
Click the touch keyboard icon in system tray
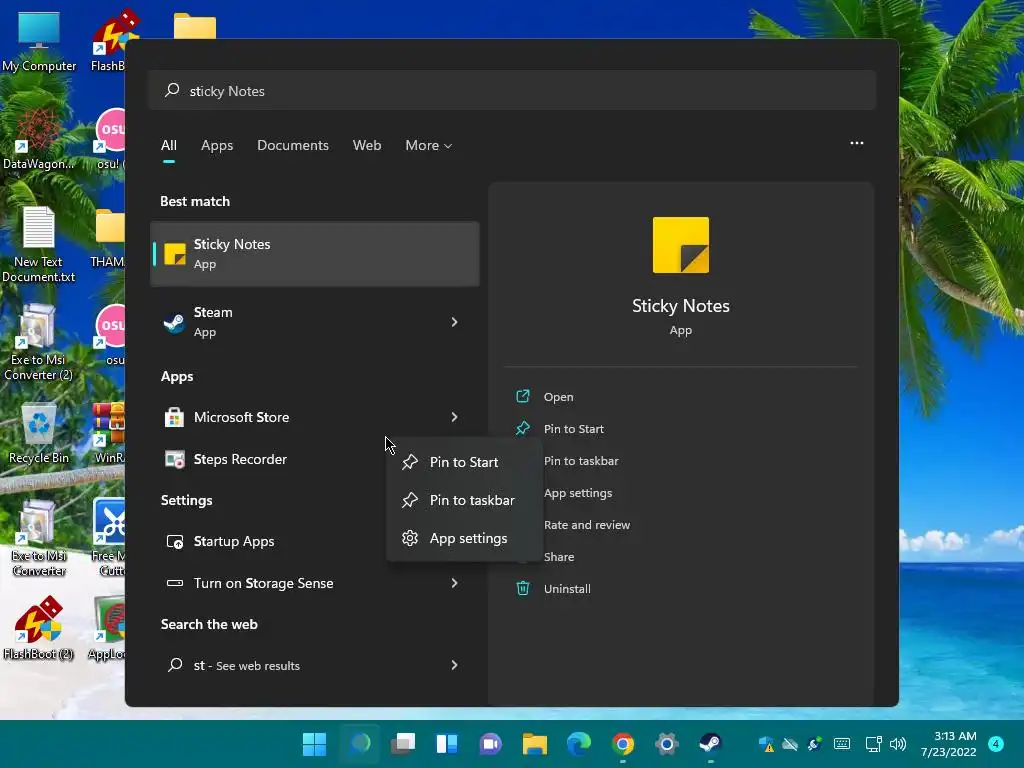point(842,744)
